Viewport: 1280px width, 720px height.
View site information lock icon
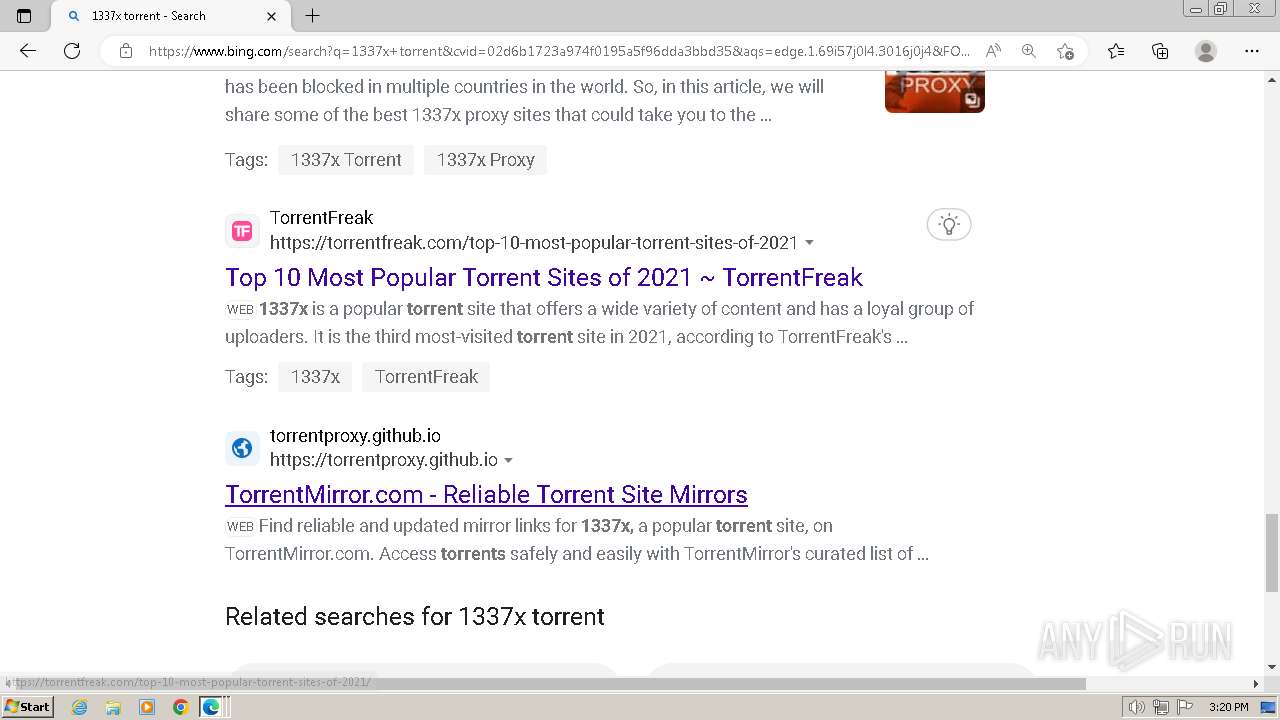click(x=126, y=51)
